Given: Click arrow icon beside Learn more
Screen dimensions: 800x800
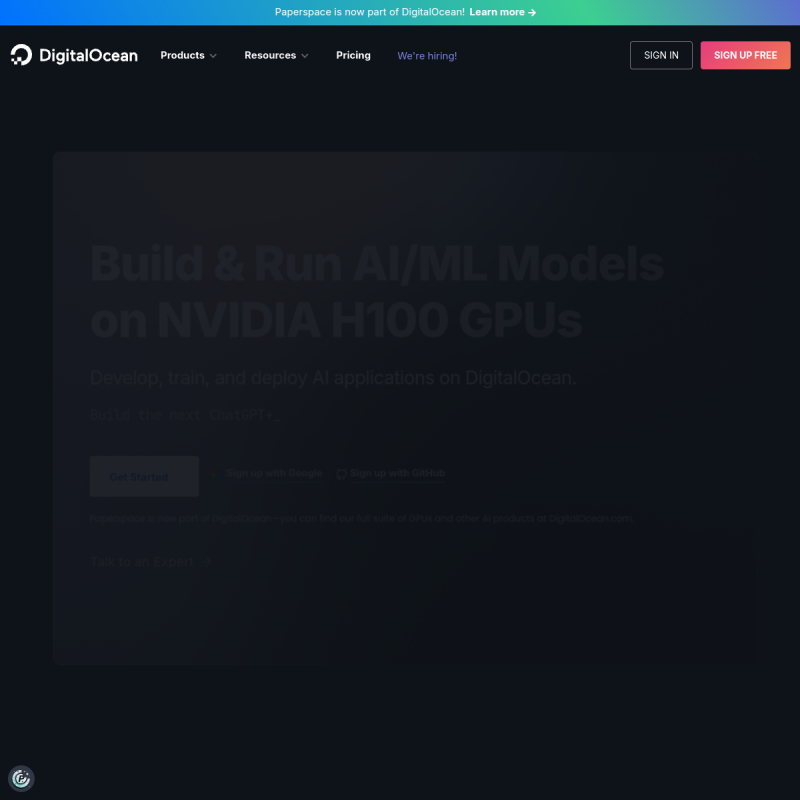Looking at the screenshot, I should pos(532,12).
